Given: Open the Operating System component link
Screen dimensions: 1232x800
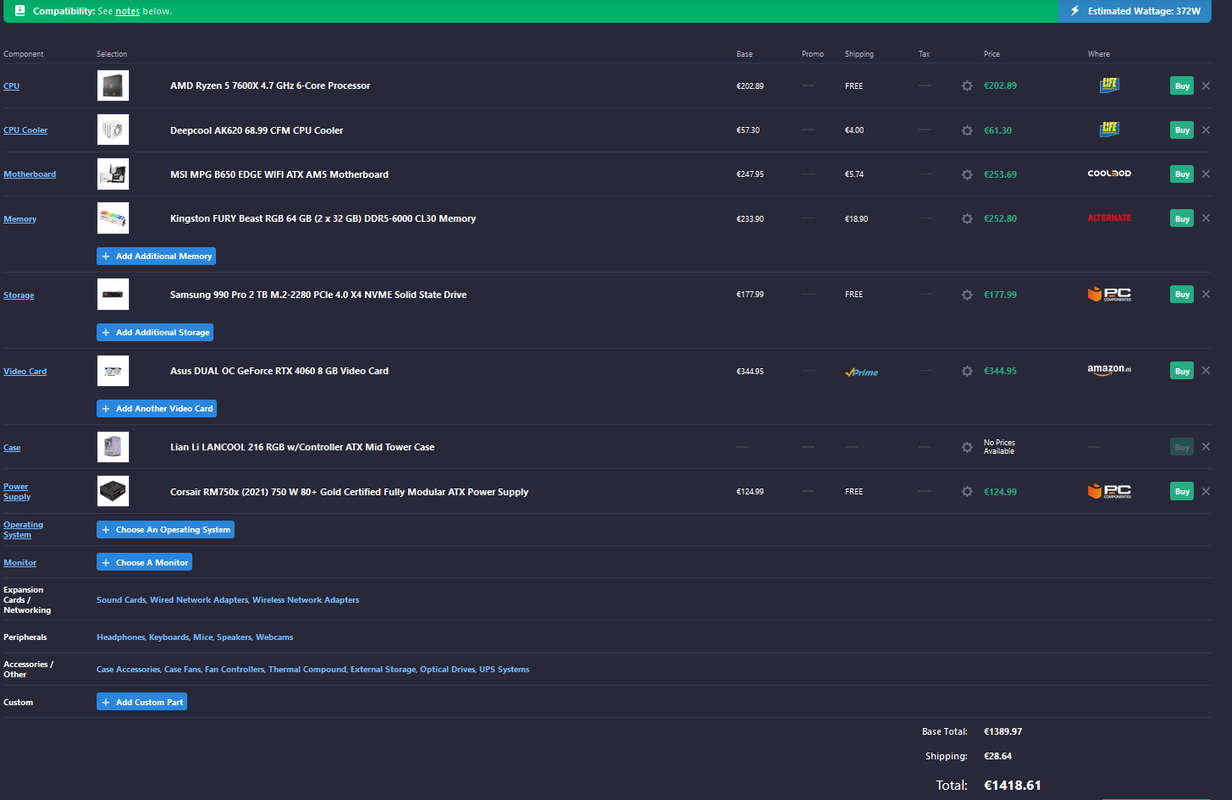Looking at the screenshot, I should point(23,529).
